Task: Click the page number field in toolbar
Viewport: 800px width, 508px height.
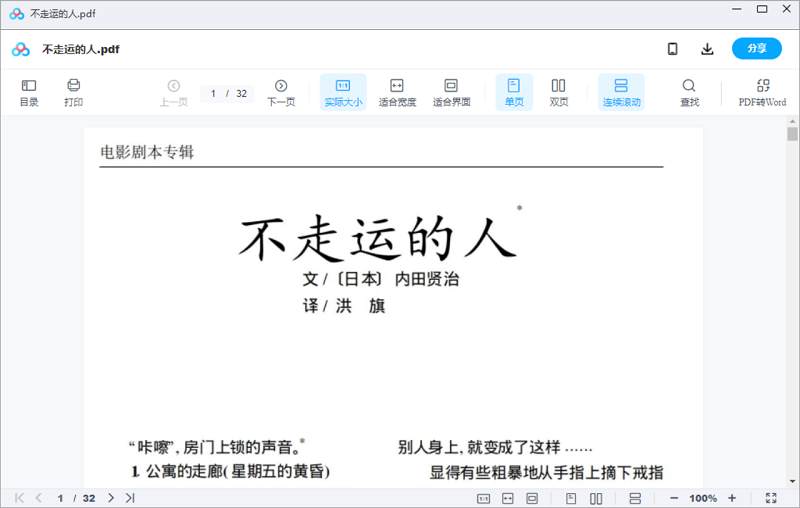Action: coord(213,93)
